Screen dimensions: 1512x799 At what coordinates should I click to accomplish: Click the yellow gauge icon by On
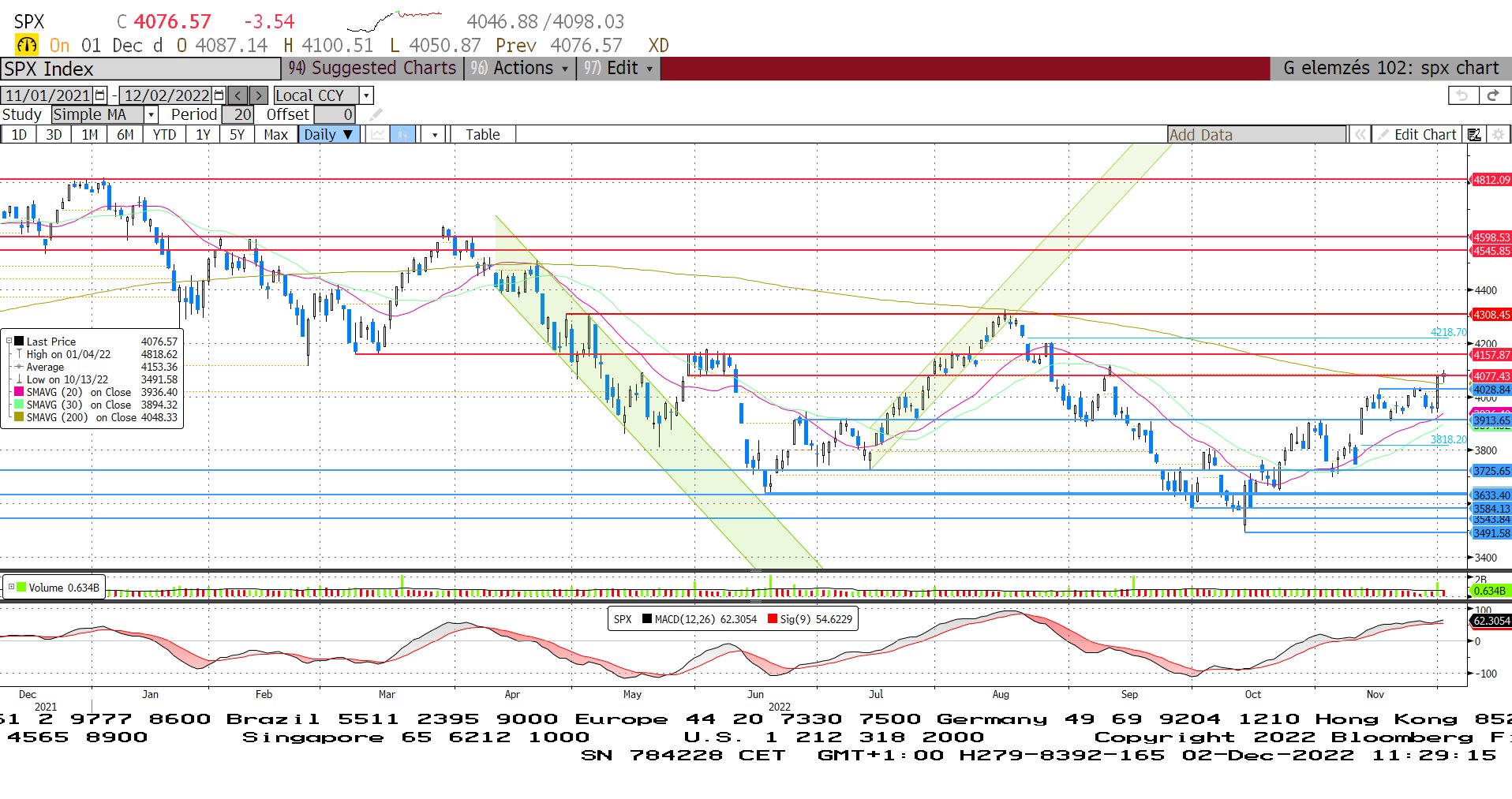click(27, 46)
